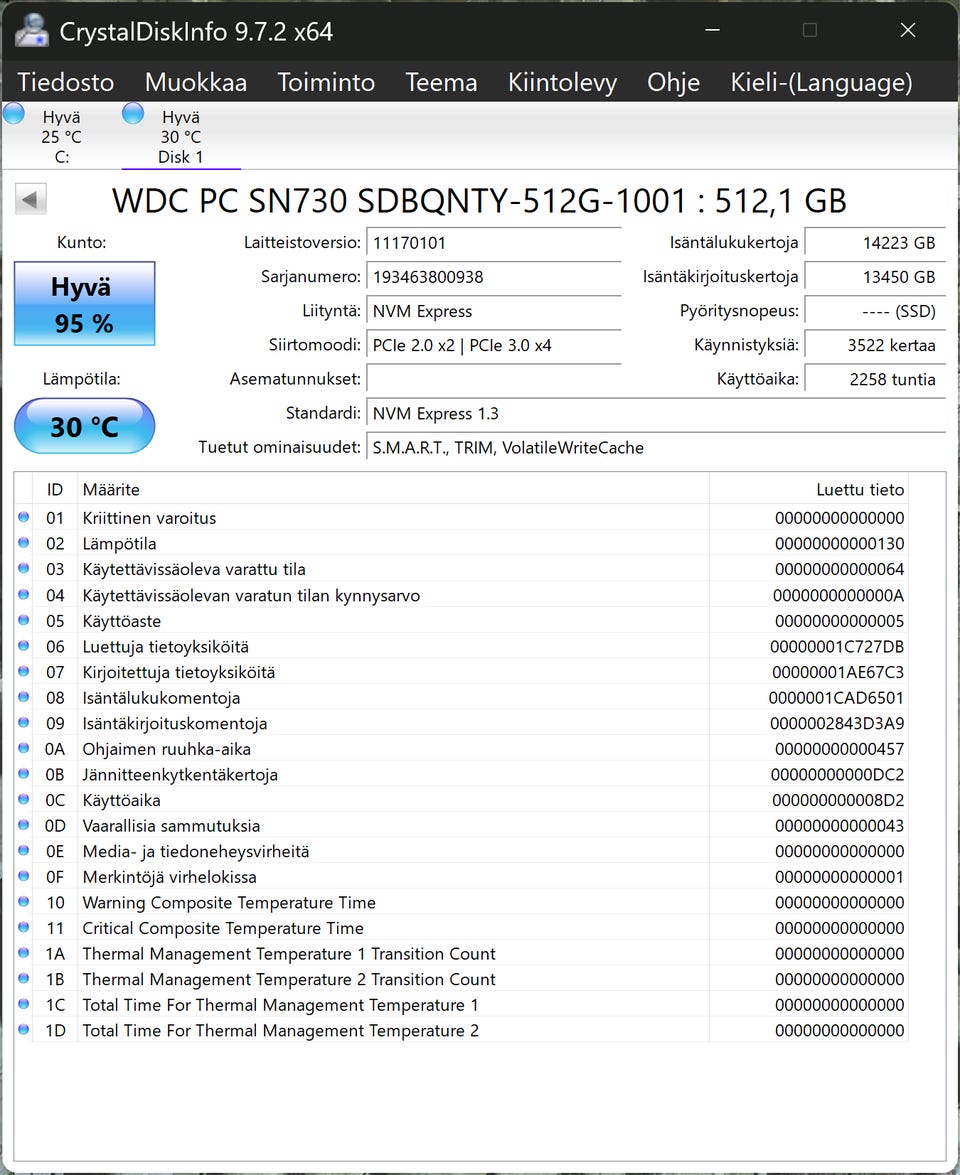960x1175 pixels.
Task: Click status dot of Lämpötila attribute row
Action: point(24,543)
